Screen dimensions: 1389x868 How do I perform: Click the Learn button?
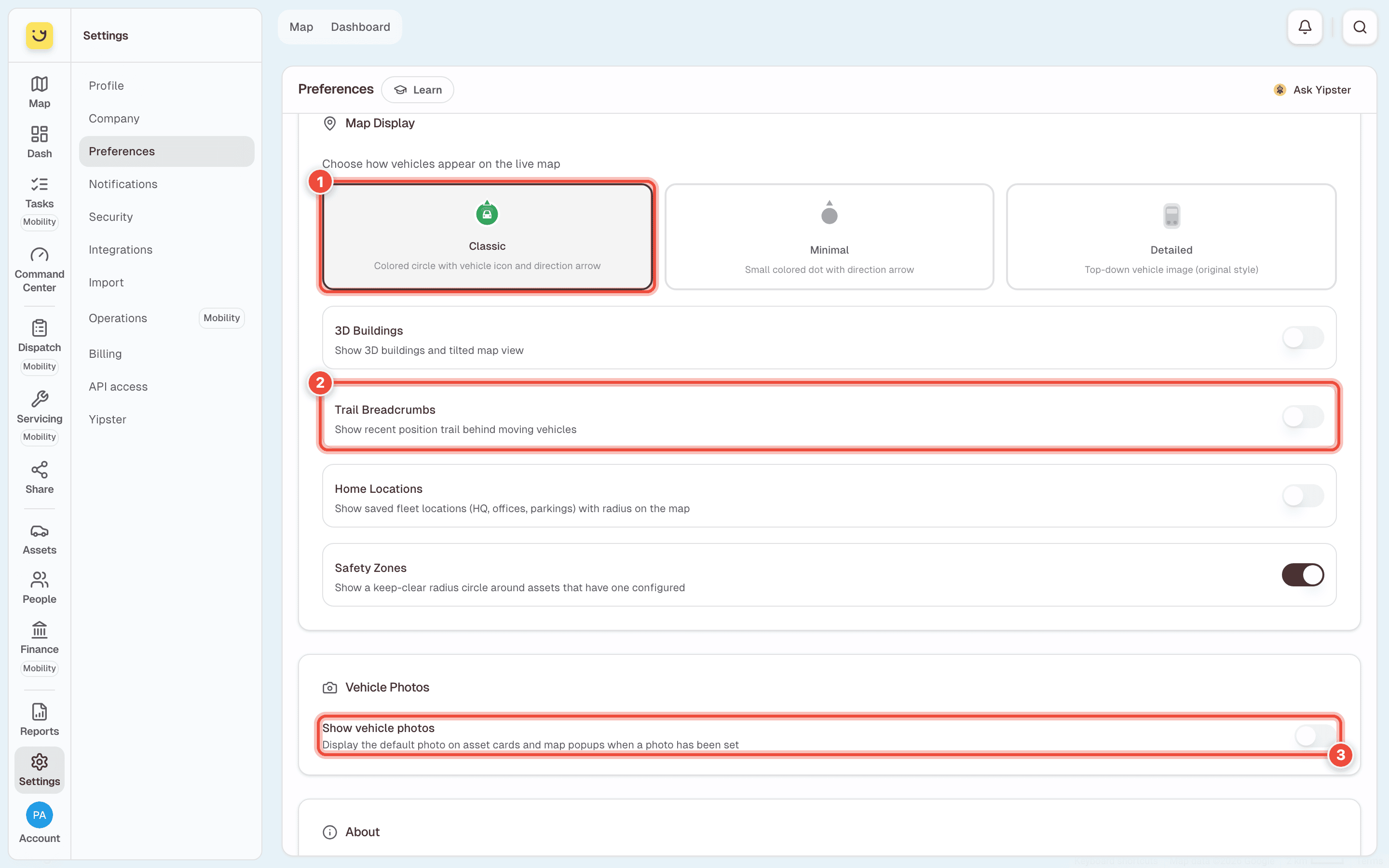(x=417, y=90)
